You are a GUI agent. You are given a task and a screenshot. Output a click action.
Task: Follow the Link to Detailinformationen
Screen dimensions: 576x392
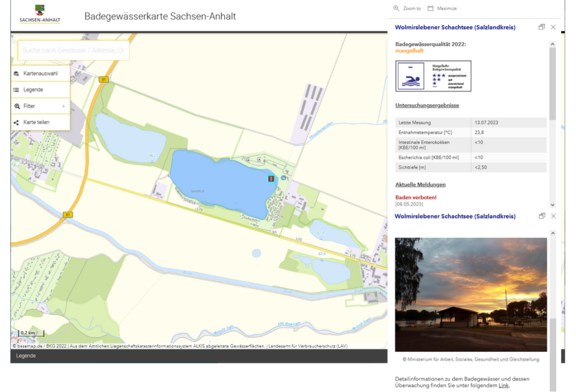pos(504,385)
